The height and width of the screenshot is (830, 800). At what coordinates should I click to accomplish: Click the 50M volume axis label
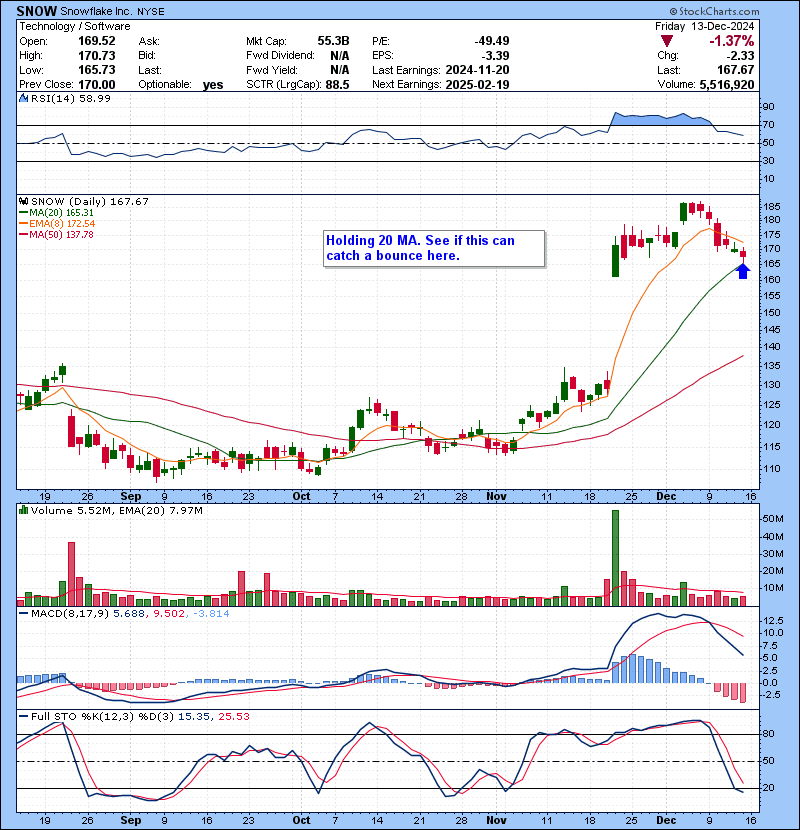click(x=773, y=519)
